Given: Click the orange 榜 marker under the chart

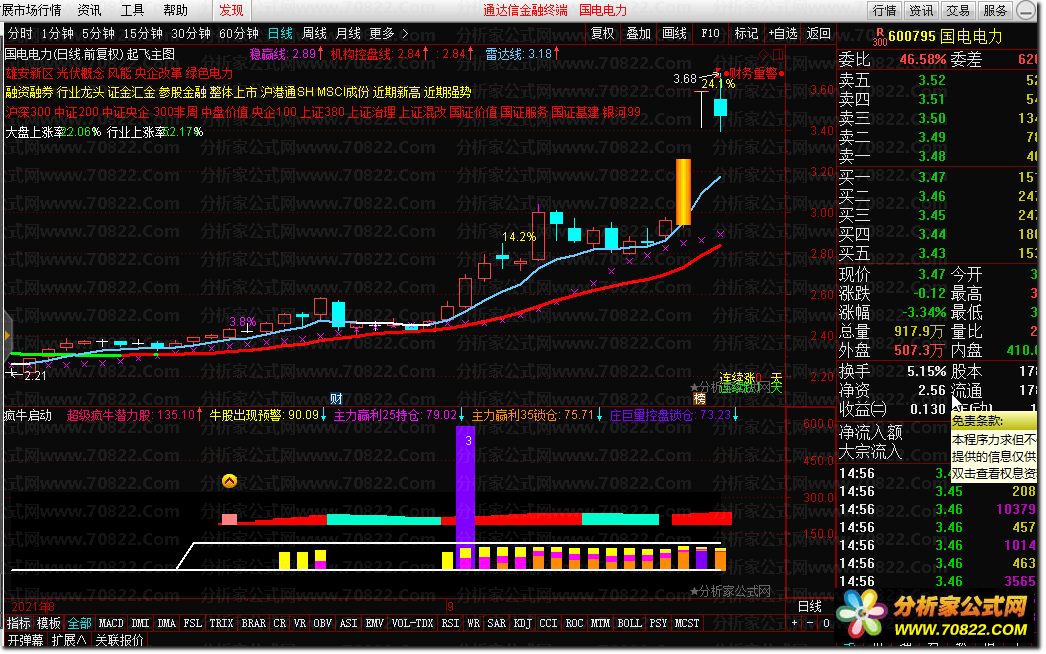Looking at the screenshot, I should (699, 398).
